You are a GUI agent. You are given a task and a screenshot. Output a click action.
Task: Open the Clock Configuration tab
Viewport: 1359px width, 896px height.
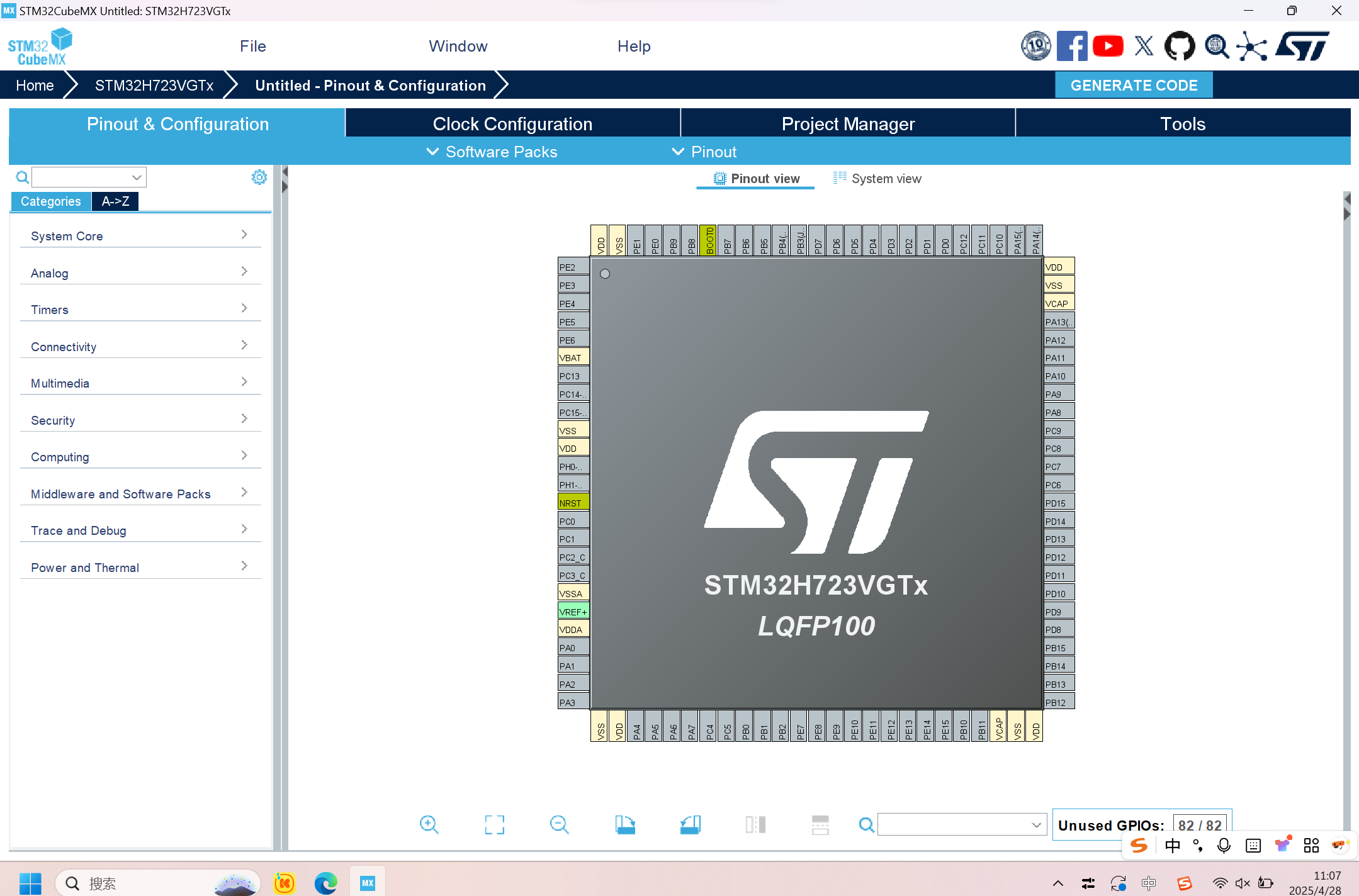pyautogui.click(x=512, y=124)
